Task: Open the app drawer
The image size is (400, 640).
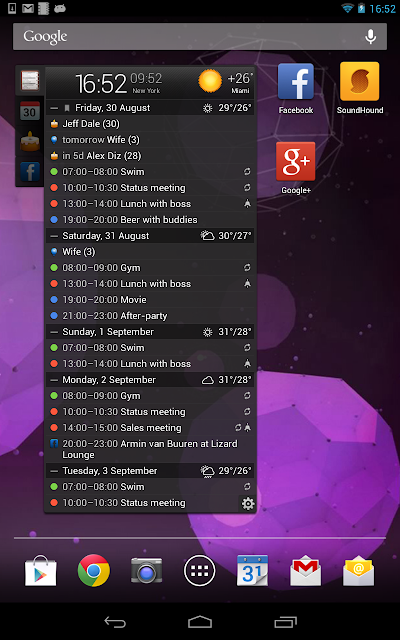Action: pyautogui.click(x=200, y=571)
